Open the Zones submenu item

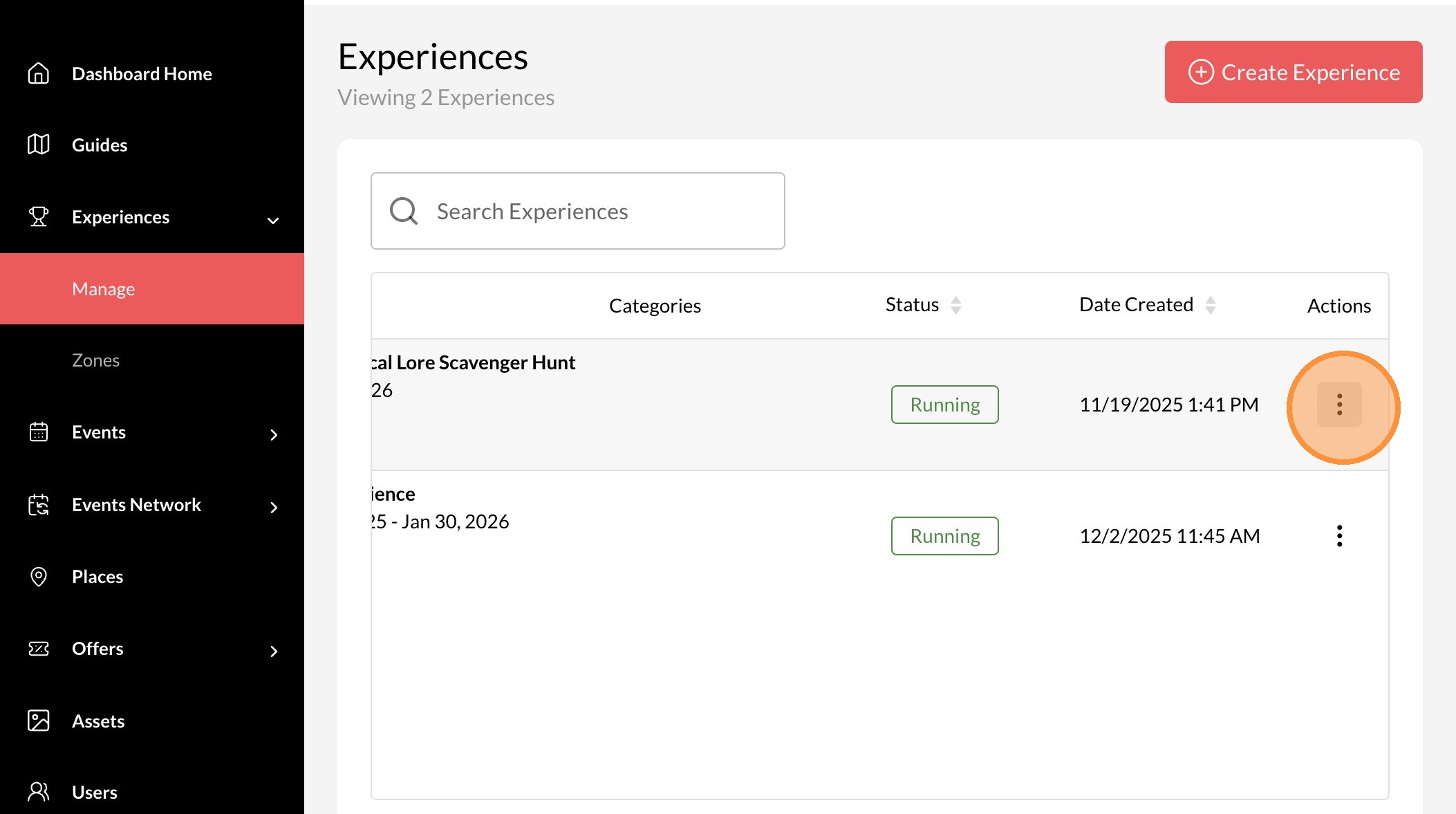point(96,360)
